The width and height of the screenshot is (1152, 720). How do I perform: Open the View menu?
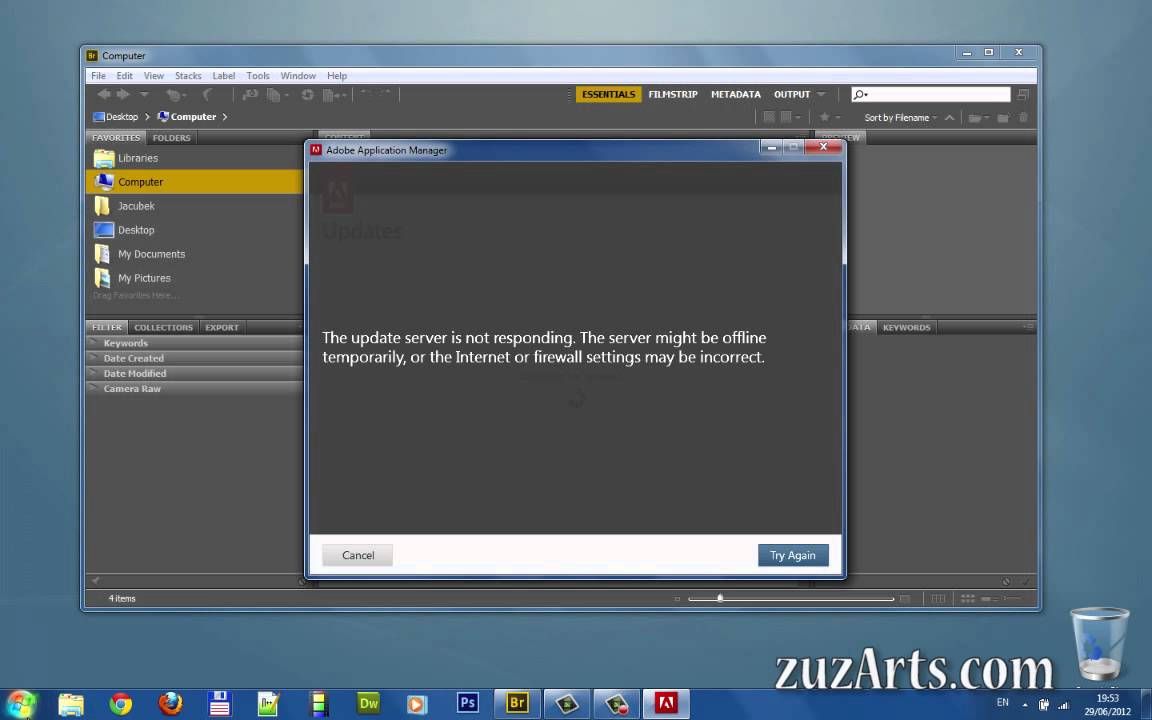click(x=154, y=76)
